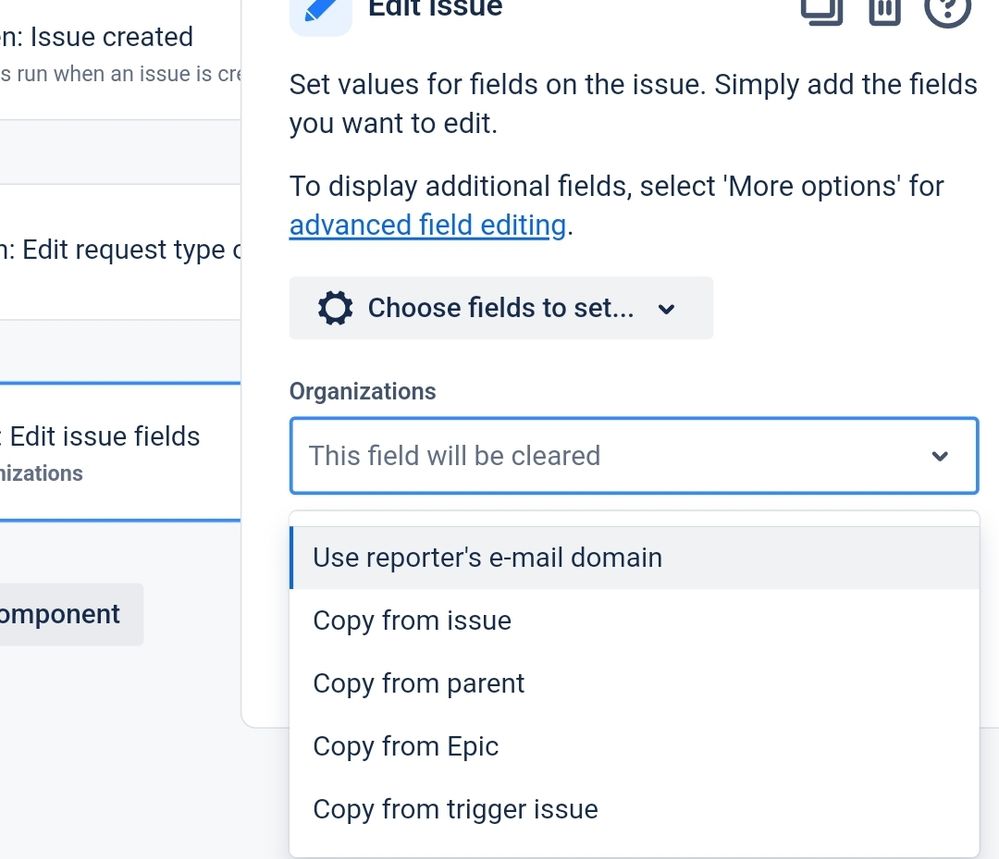The height and width of the screenshot is (859, 999).
Task: Select 'Use reporter's e-mail domain' option
Action: point(487,558)
